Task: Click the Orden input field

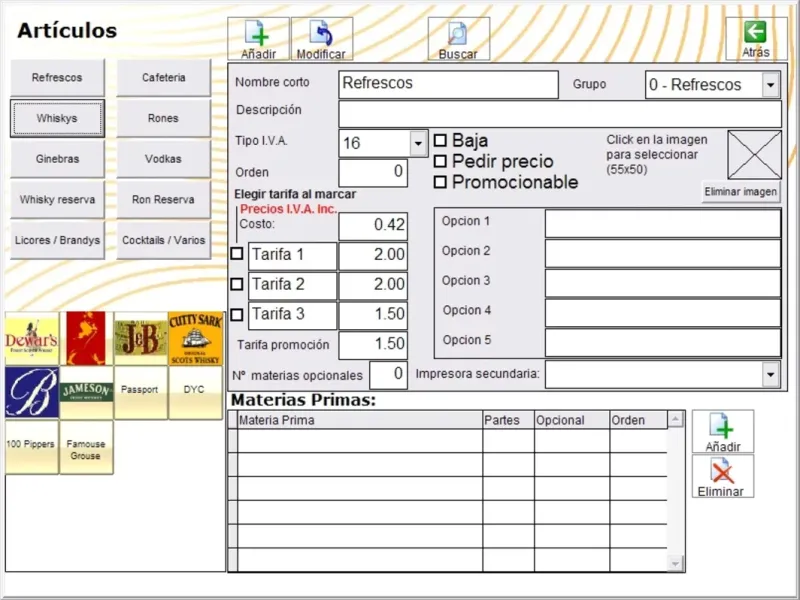Action: tap(373, 172)
